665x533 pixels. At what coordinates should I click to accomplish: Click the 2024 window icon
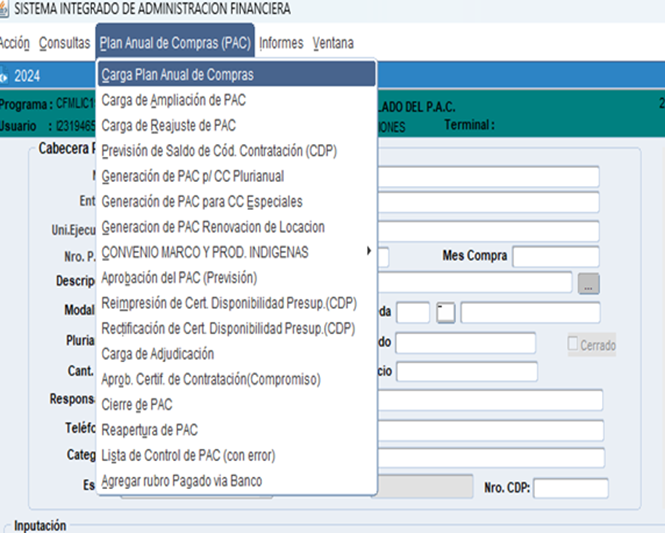click(6, 74)
